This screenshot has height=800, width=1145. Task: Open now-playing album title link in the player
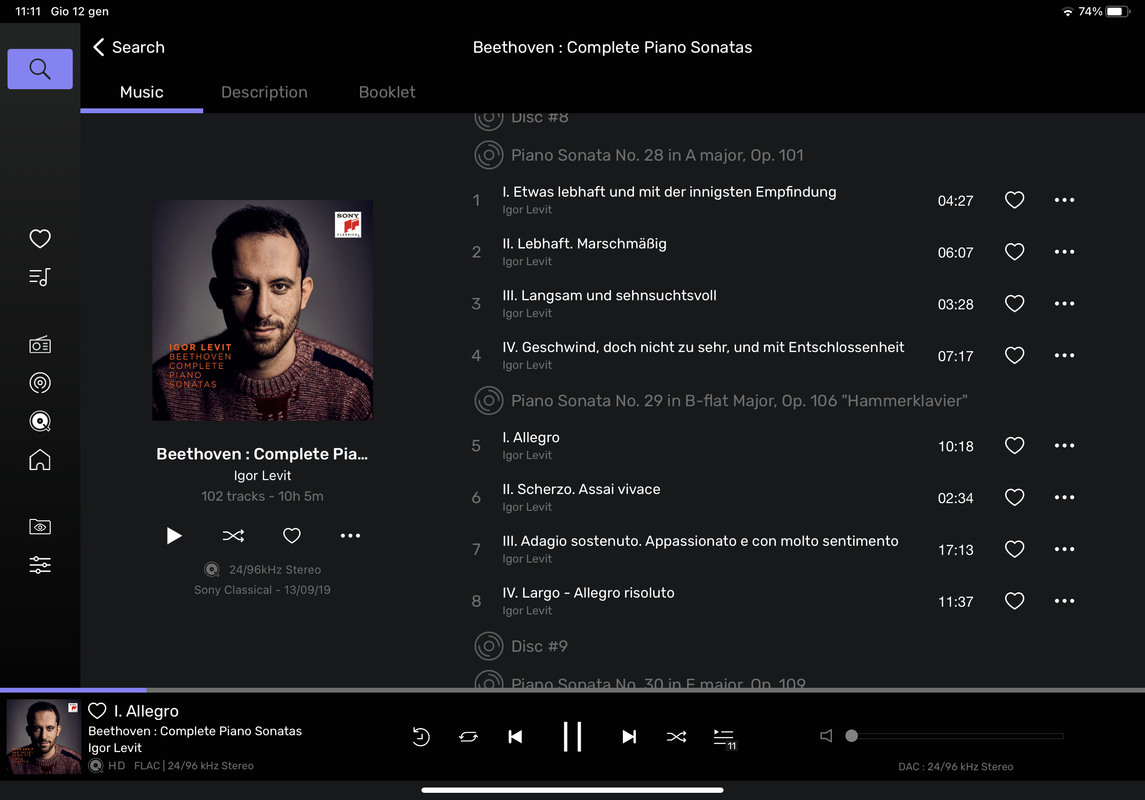195,731
